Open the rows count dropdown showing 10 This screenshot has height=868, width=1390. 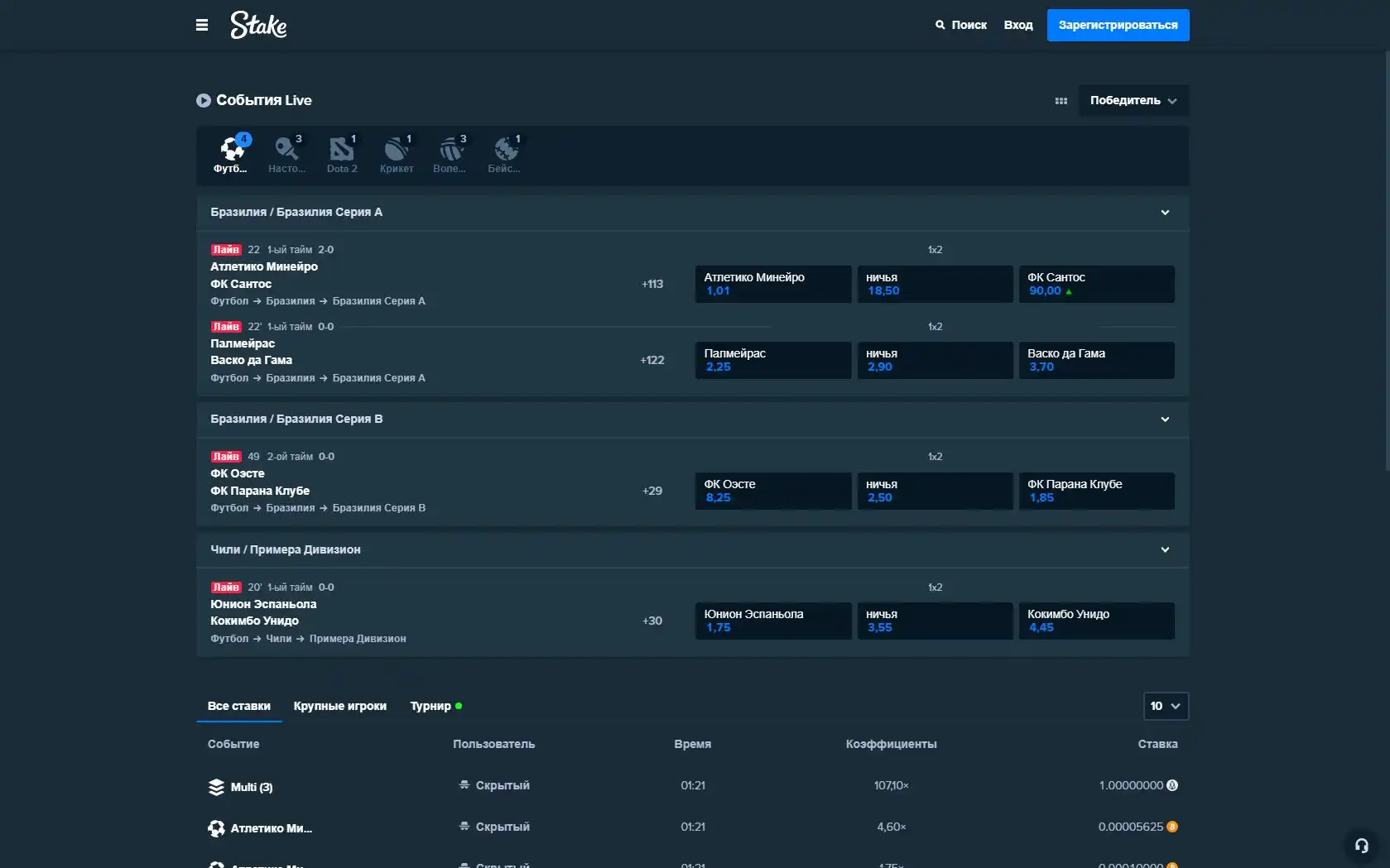pyautogui.click(x=1166, y=706)
